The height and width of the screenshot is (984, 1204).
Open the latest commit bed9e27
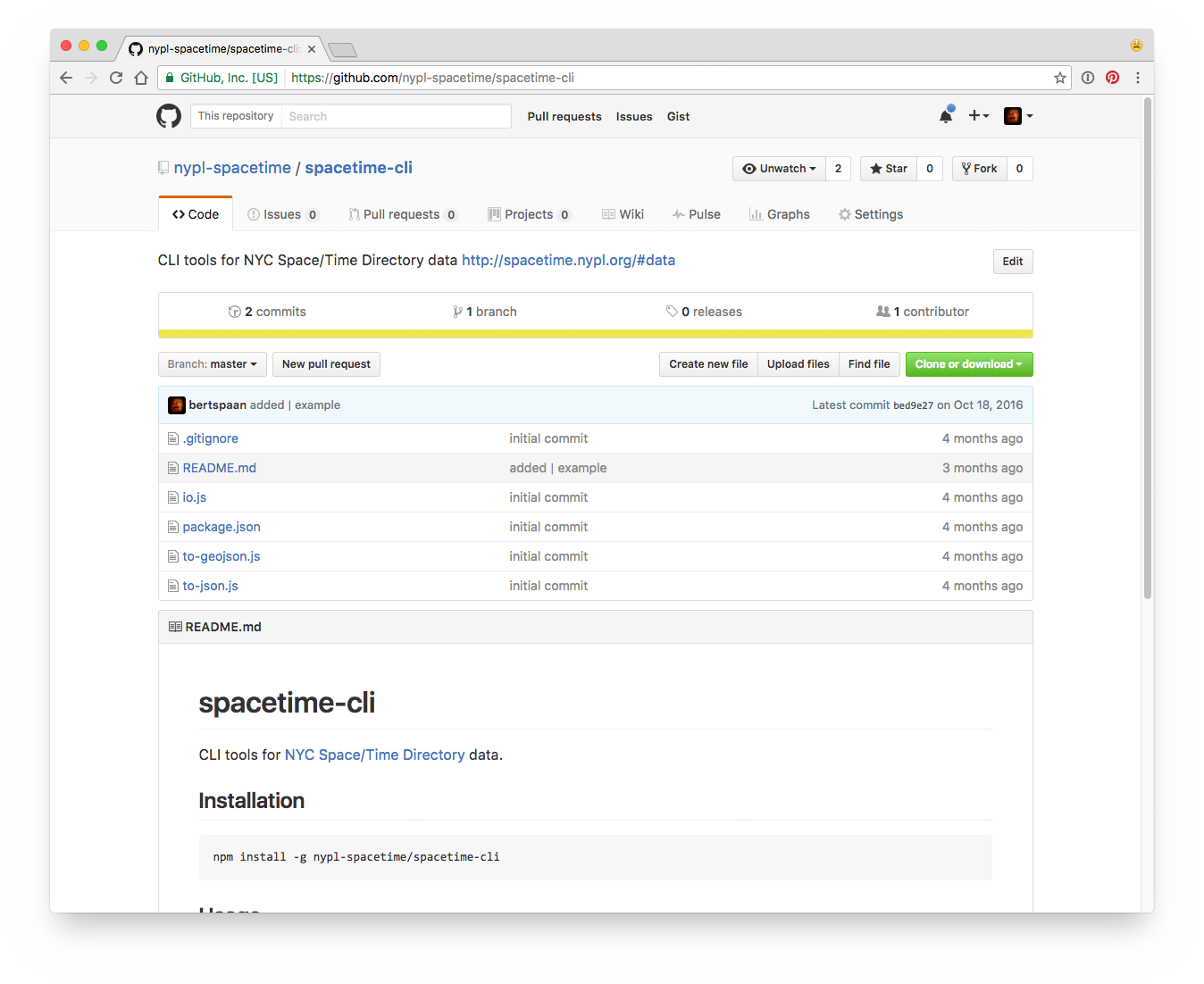tap(915, 405)
